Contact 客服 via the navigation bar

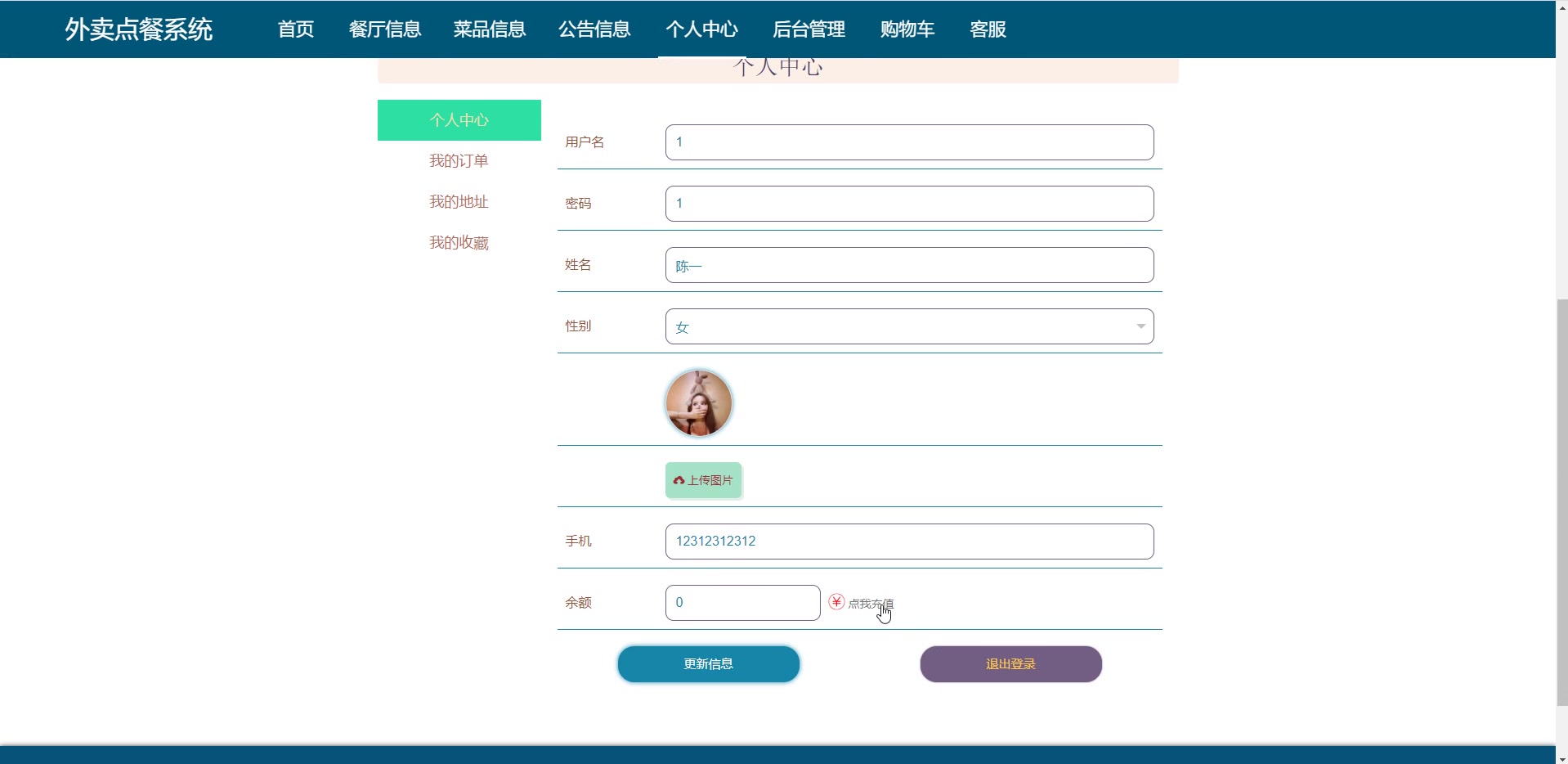coord(987,29)
